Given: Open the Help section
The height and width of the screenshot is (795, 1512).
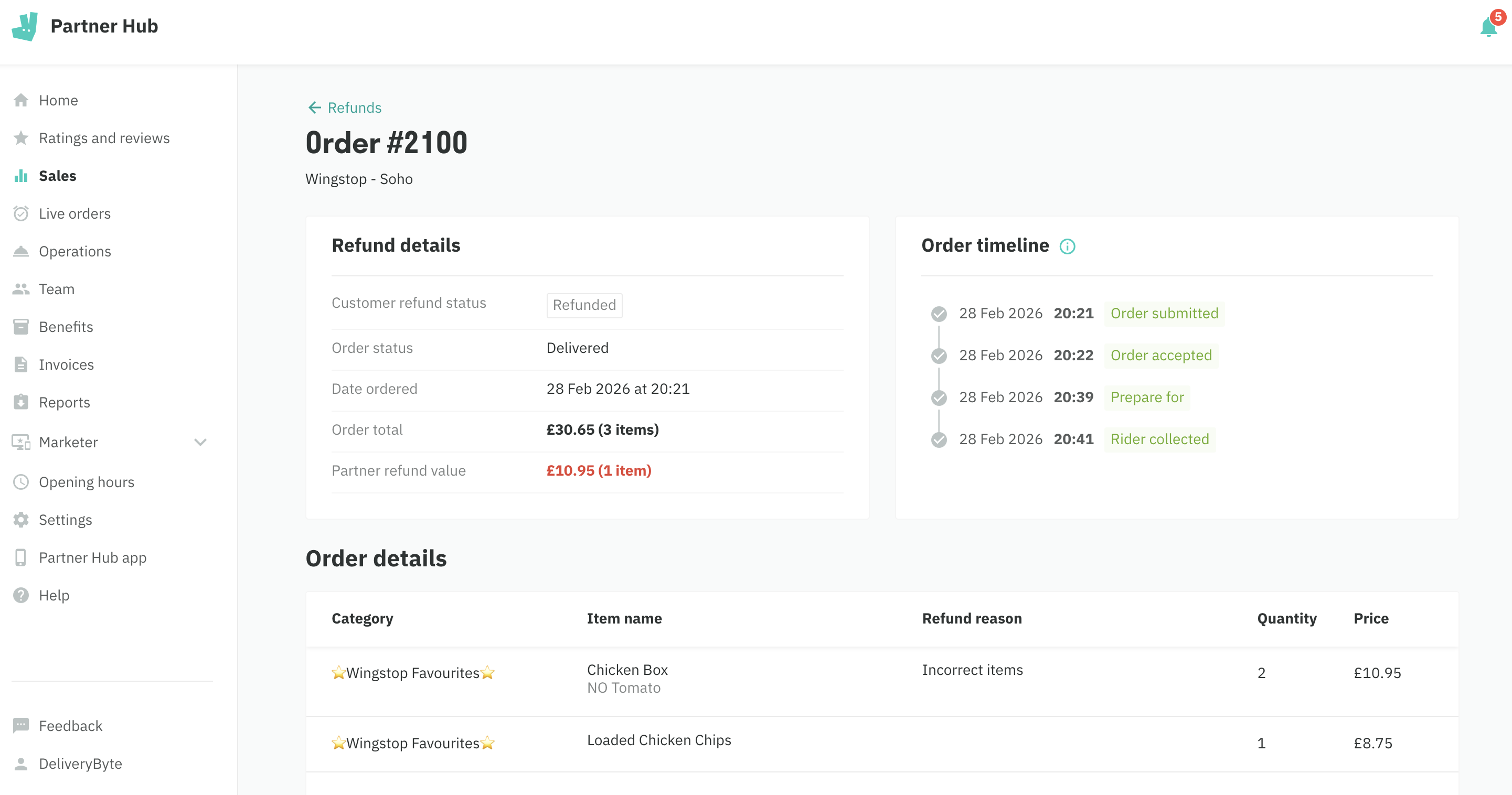Looking at the screenshot, I should pos(54,594).
